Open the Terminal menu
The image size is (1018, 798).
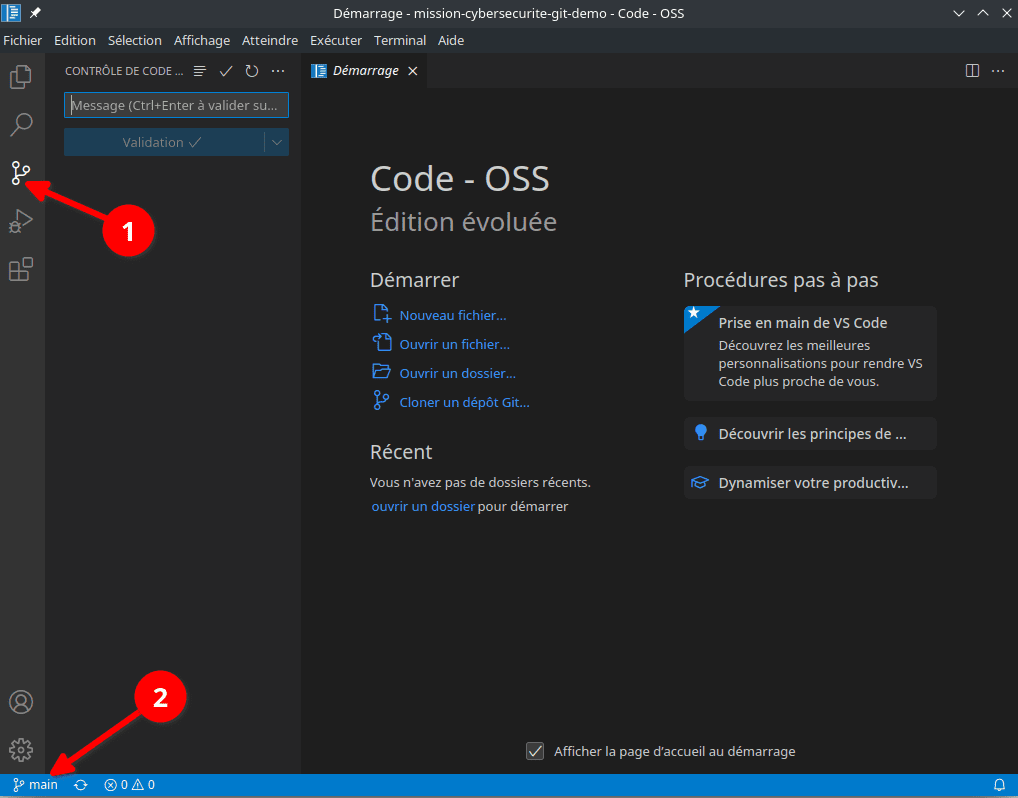pos(399,40)
